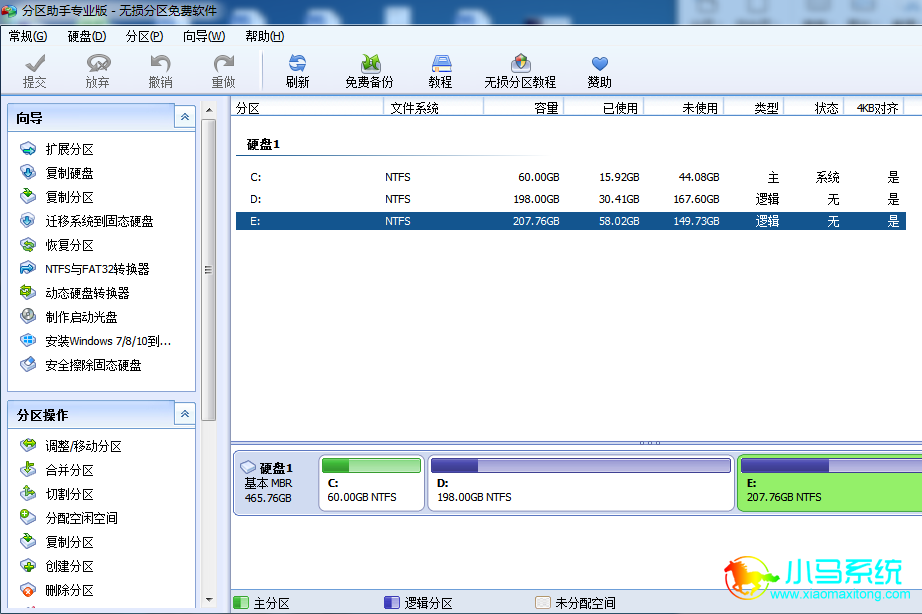The width and height of the screenshot is (922, 614).
Task: Choose 删除分区 operation
Action: point(57,590)
